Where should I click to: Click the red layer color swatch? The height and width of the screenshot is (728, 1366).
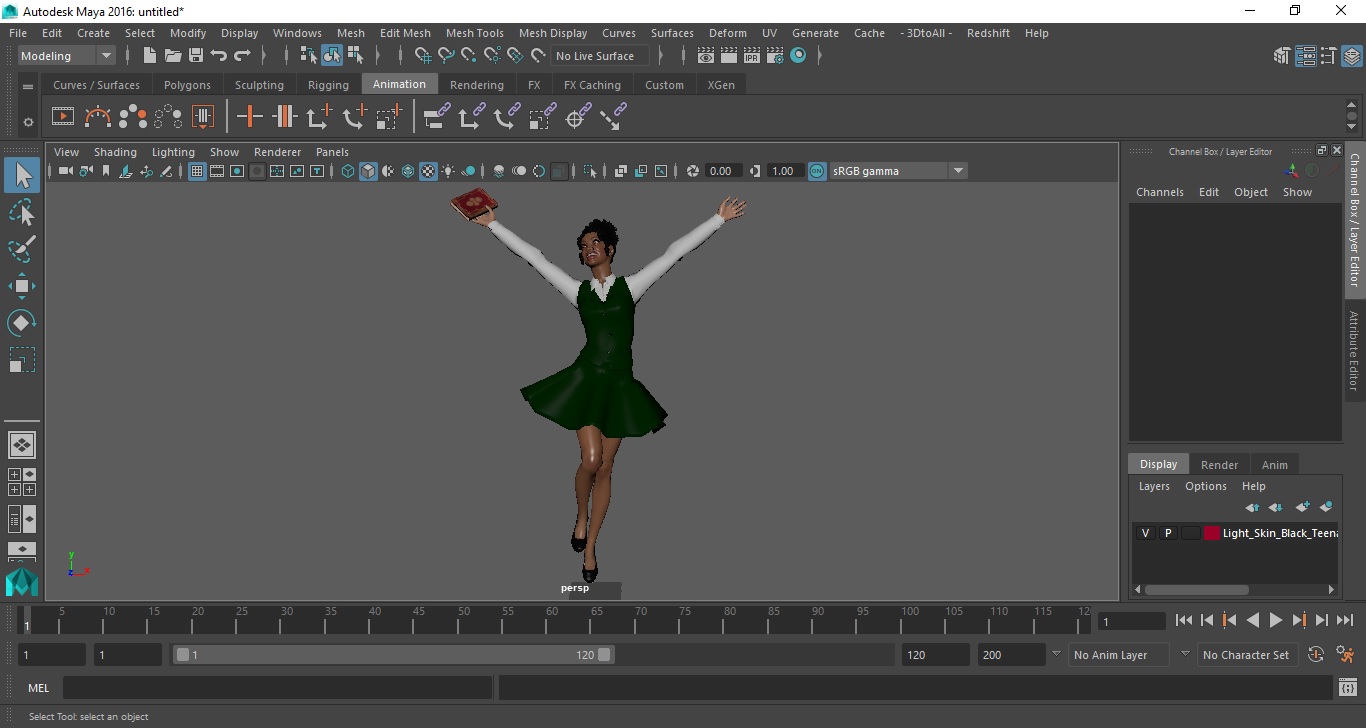tap(1212, 533)
